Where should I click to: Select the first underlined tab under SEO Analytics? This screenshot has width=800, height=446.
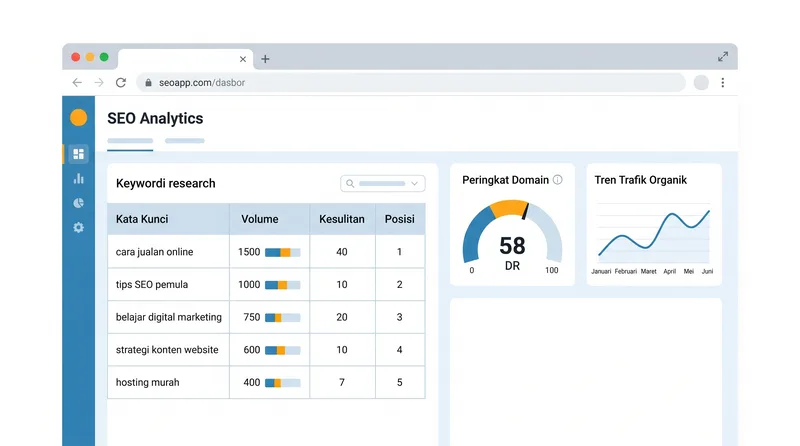click(130, 142)
